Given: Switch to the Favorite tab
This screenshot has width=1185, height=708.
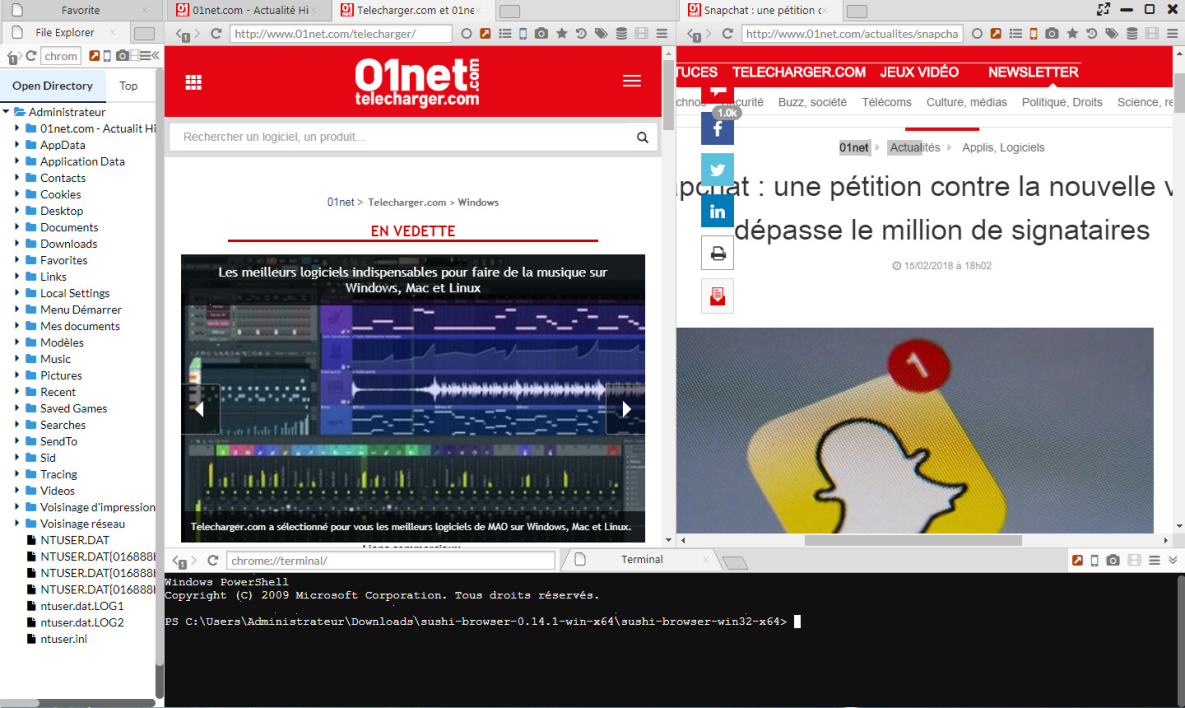Looking at the screenshot, I should 80,10.
